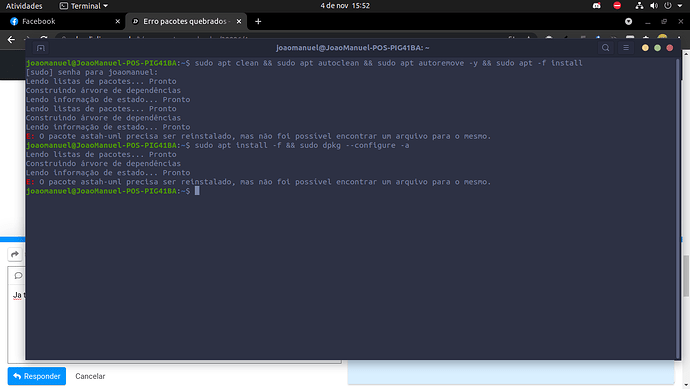Maximize the terminal with green button
Screen dimensions: 690x389
click(657, 48)
